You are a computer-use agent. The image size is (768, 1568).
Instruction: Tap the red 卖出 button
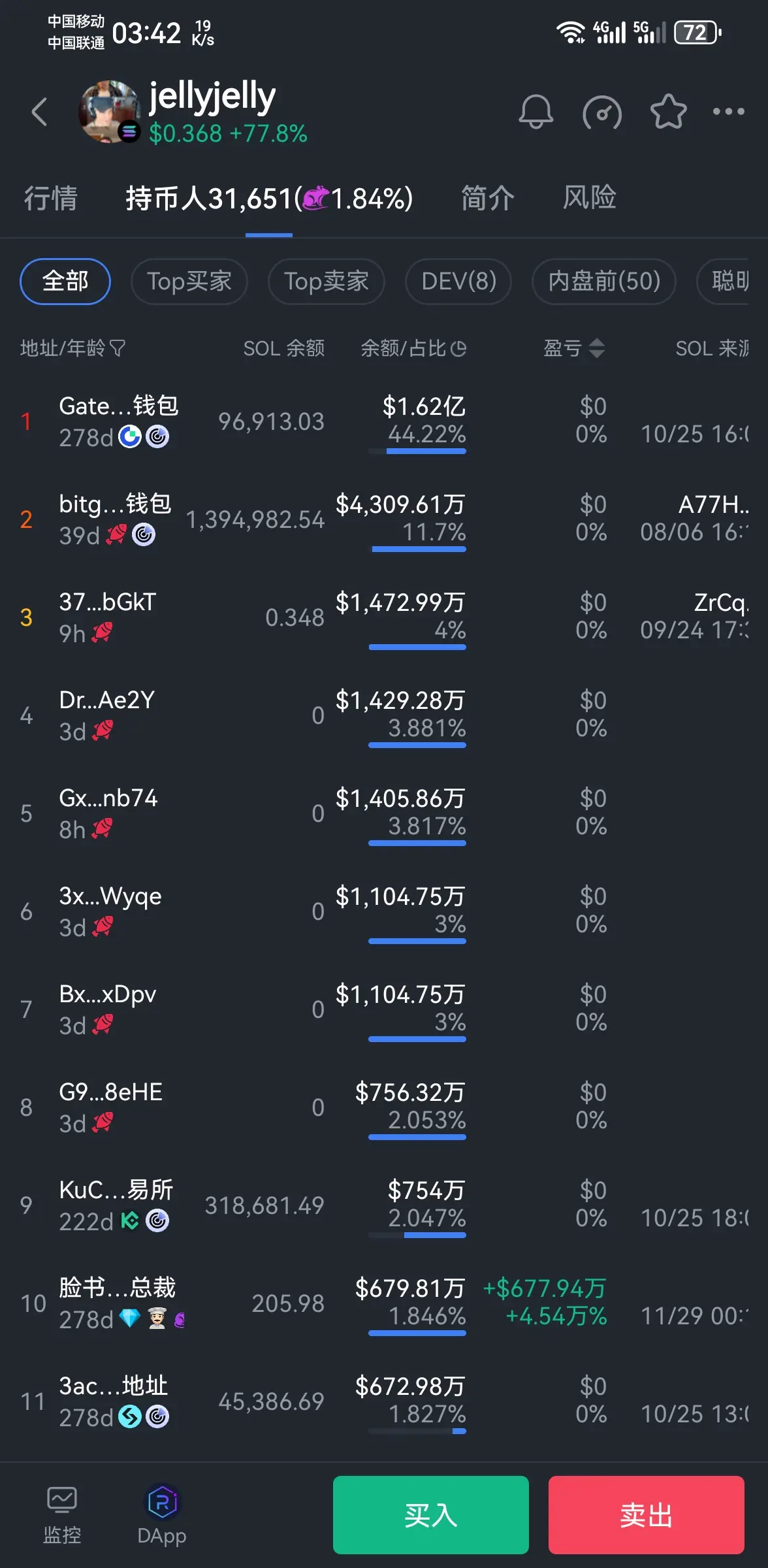(647, 1515)
